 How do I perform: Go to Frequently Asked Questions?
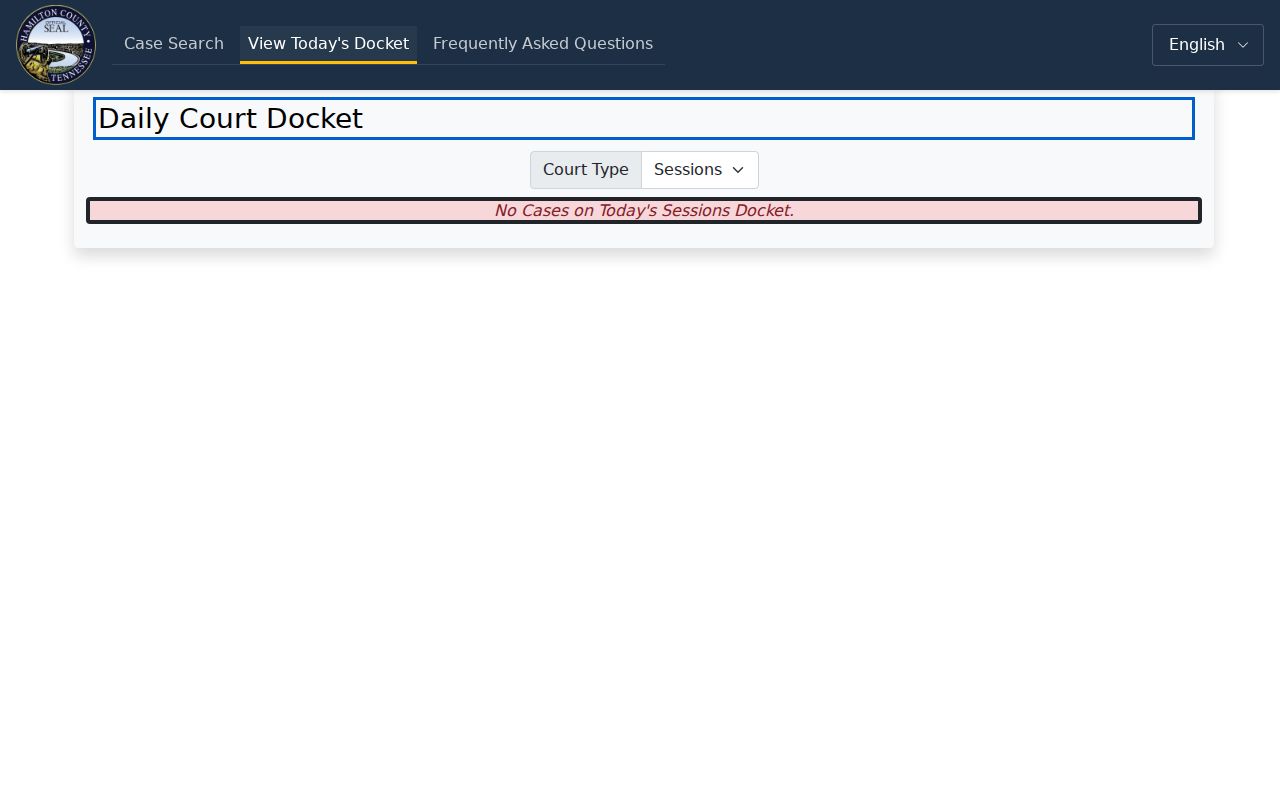tap(543, 44)
